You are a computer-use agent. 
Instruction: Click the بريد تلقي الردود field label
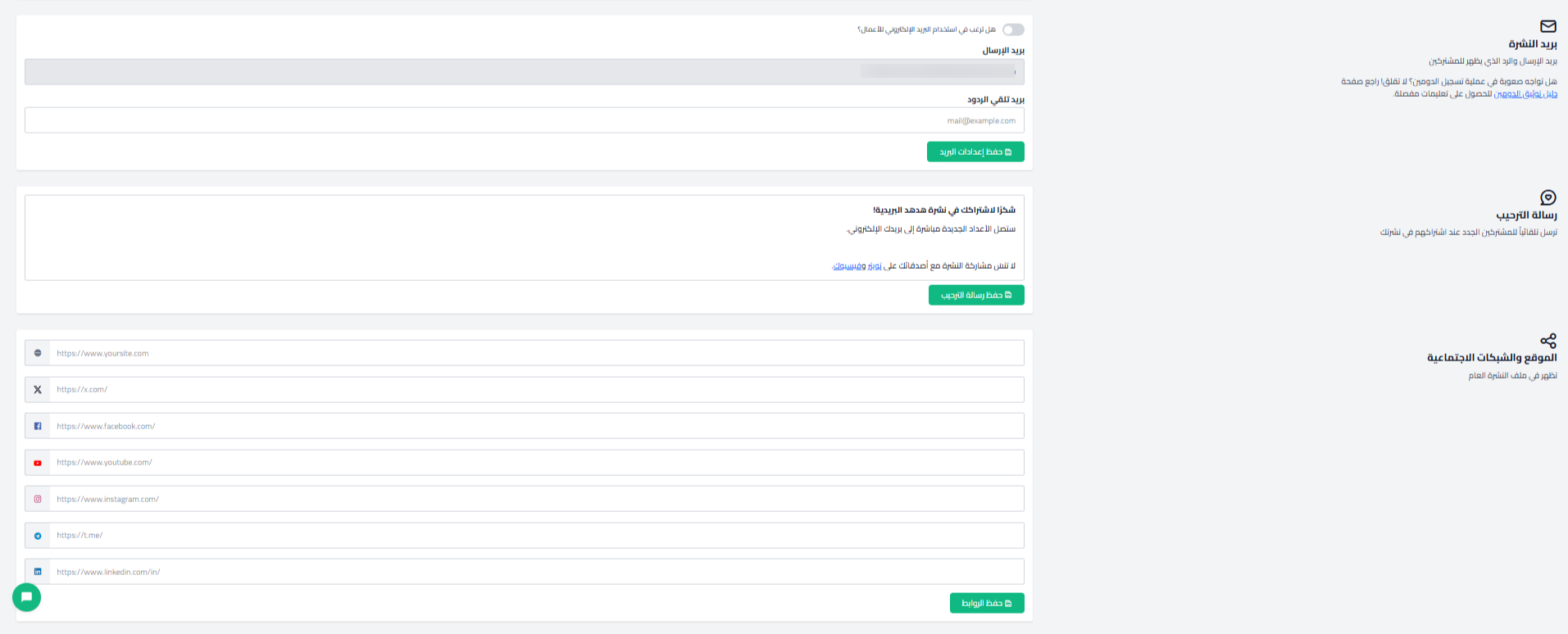996,99
